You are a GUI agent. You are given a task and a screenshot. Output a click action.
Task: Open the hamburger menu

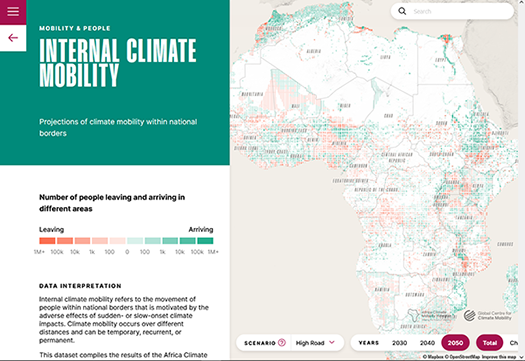click(13, 12)
